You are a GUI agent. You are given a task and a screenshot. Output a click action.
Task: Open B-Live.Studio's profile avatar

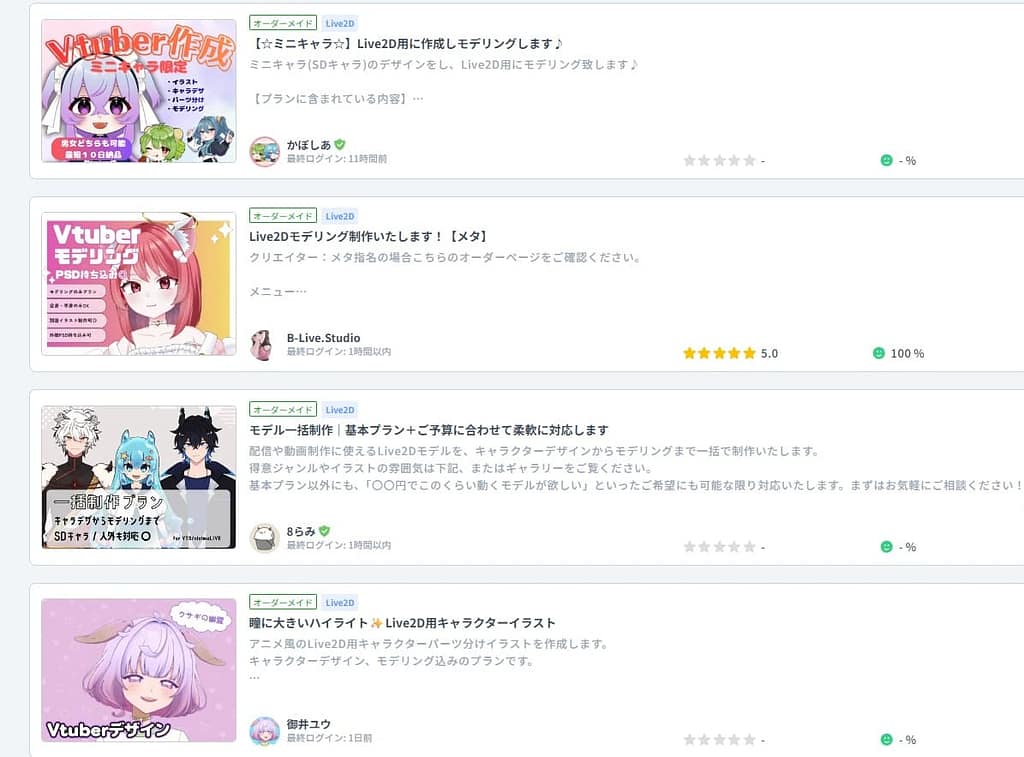click(x=264, y=345)
